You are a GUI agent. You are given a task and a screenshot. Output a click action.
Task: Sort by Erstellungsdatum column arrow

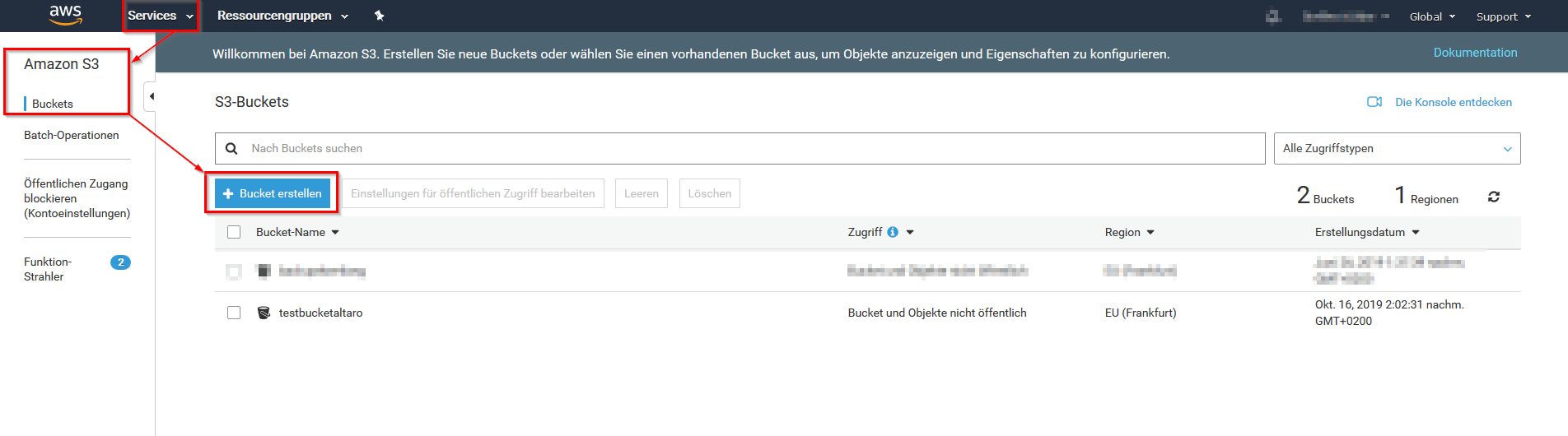(x=1416, y=232)
